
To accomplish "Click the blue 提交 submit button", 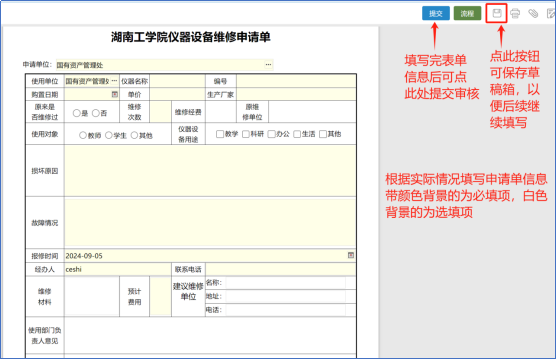I will tap(435, 13).
